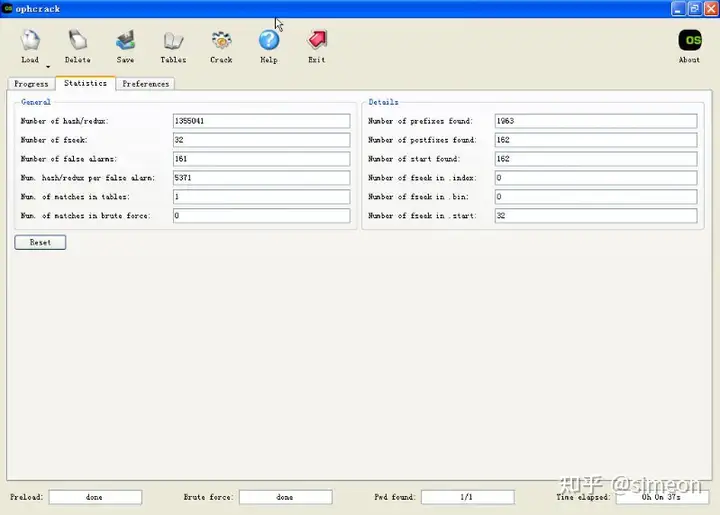Restore down the ophcrack window
720x515 pixels.
tap(695, 9)
